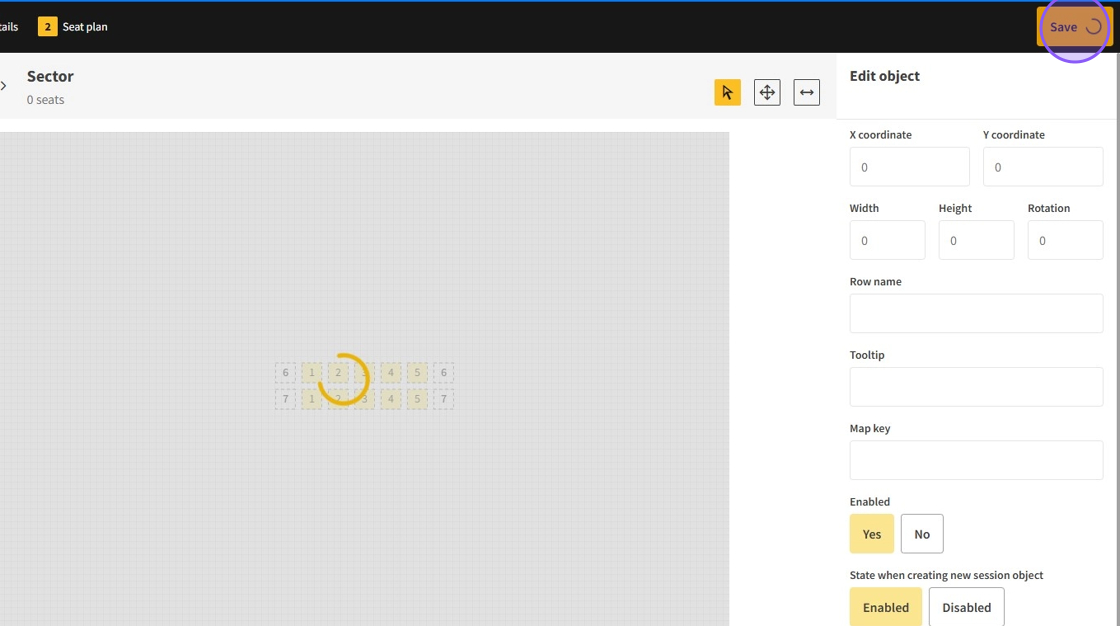The image size is (1120, 626).
Task: Click into the Rotation field
Action: point(1065,241)
